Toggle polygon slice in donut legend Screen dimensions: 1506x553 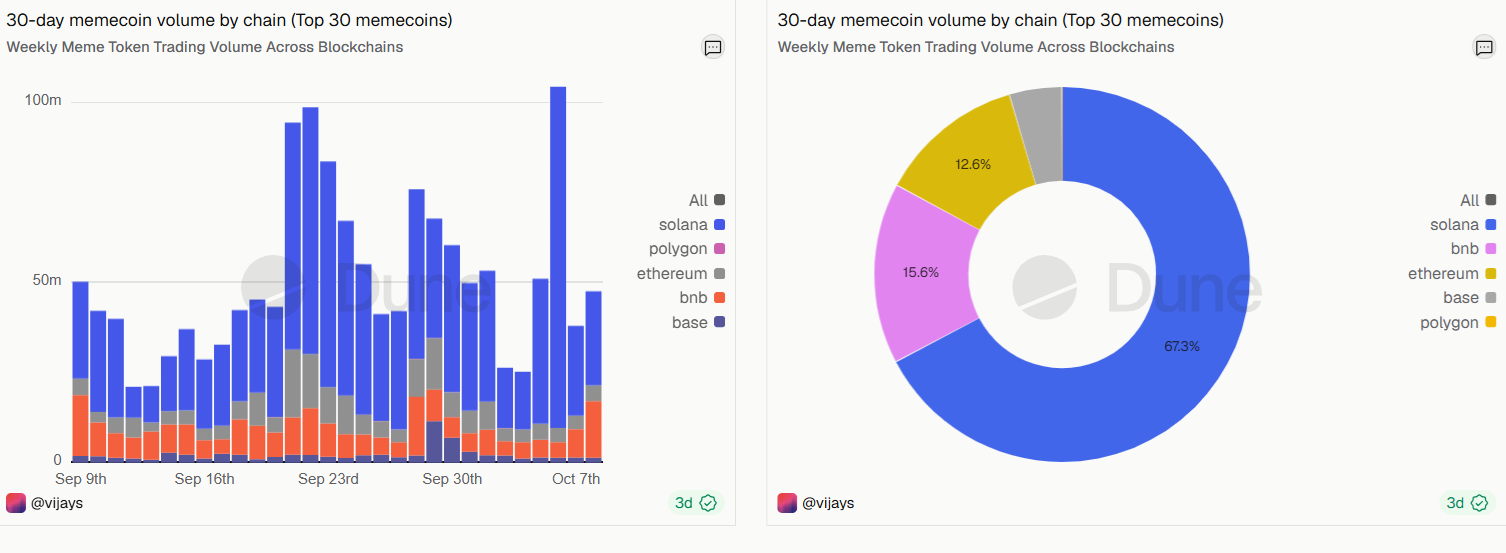coord(1459,322)
